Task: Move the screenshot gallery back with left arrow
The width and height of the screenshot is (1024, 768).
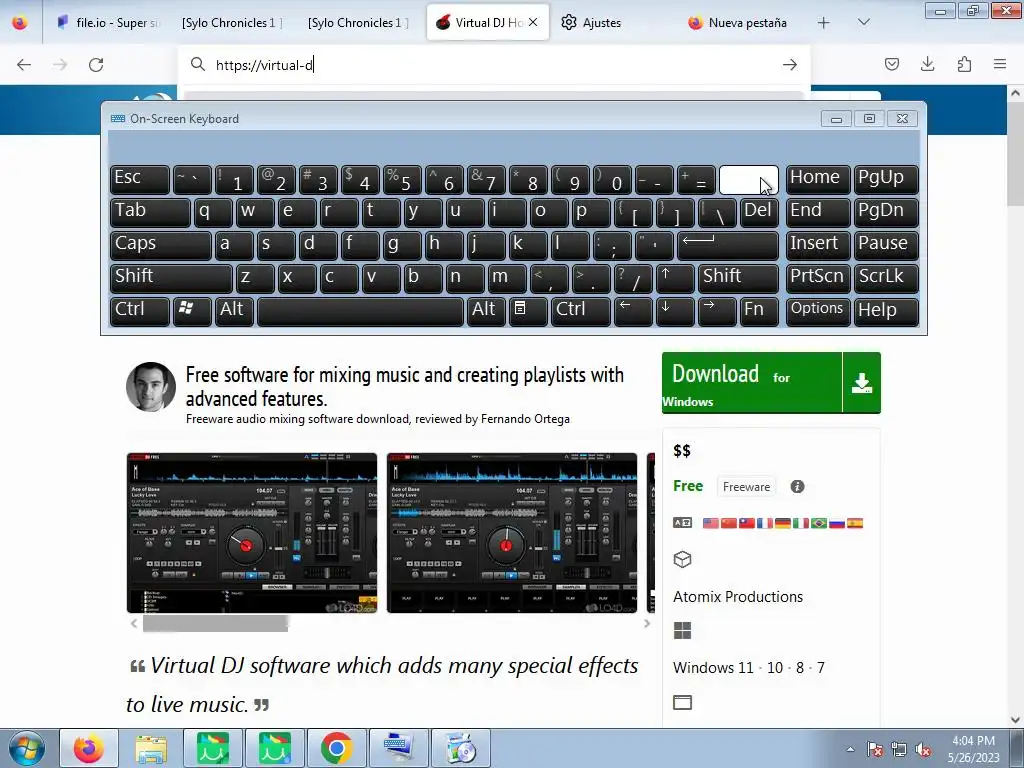Action: tap(134, 624)
